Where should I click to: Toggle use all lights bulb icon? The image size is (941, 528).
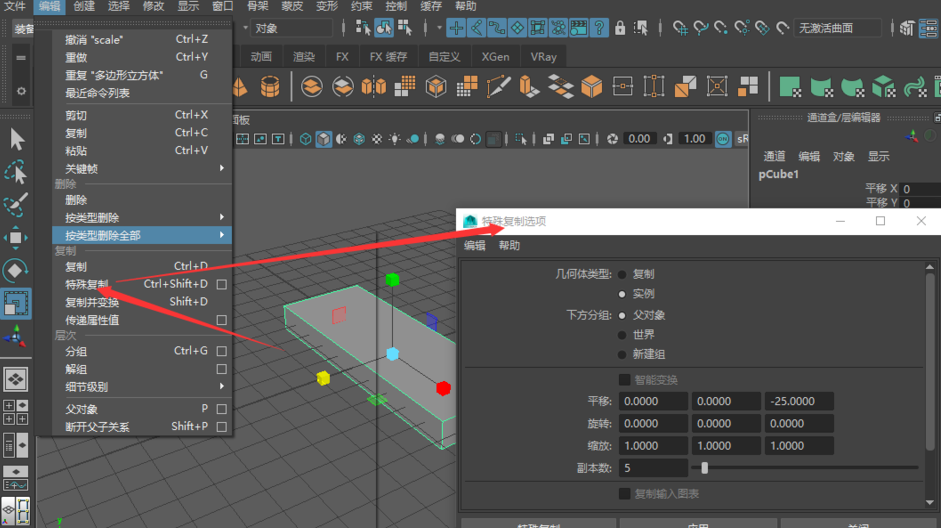(394, 139)
